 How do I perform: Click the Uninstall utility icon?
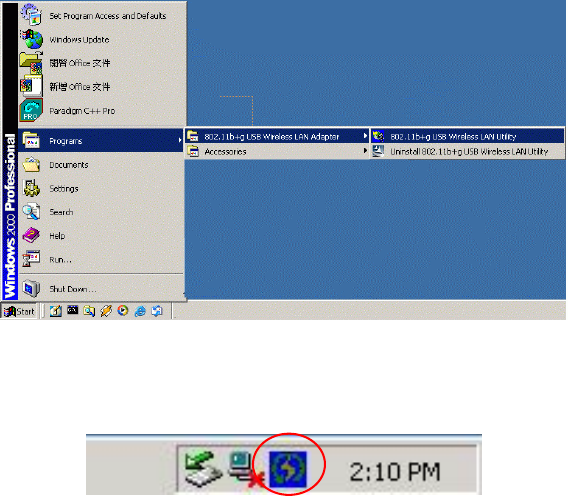point(378,151)
